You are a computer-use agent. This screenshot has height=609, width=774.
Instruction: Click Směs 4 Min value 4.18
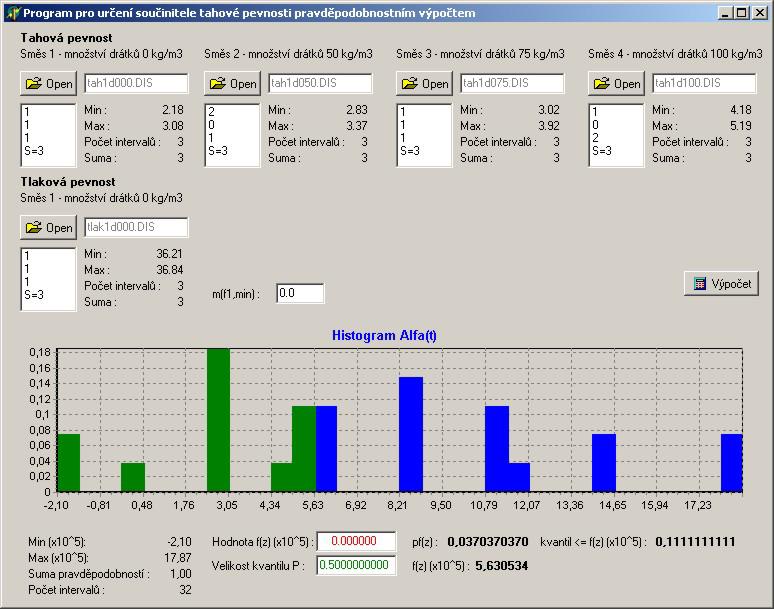pyautogui.click(x=740, y=110)
